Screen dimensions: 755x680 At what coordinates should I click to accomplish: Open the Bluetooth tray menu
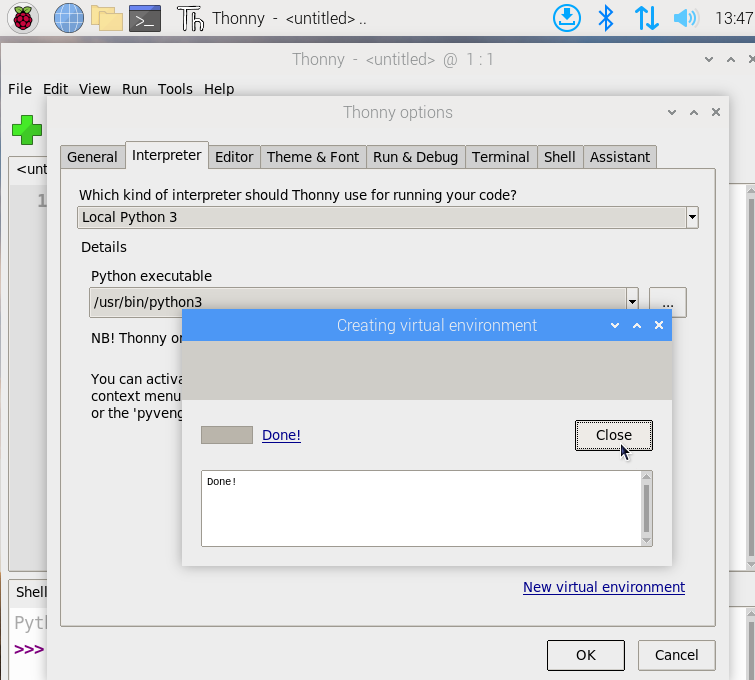click(606, 18)
